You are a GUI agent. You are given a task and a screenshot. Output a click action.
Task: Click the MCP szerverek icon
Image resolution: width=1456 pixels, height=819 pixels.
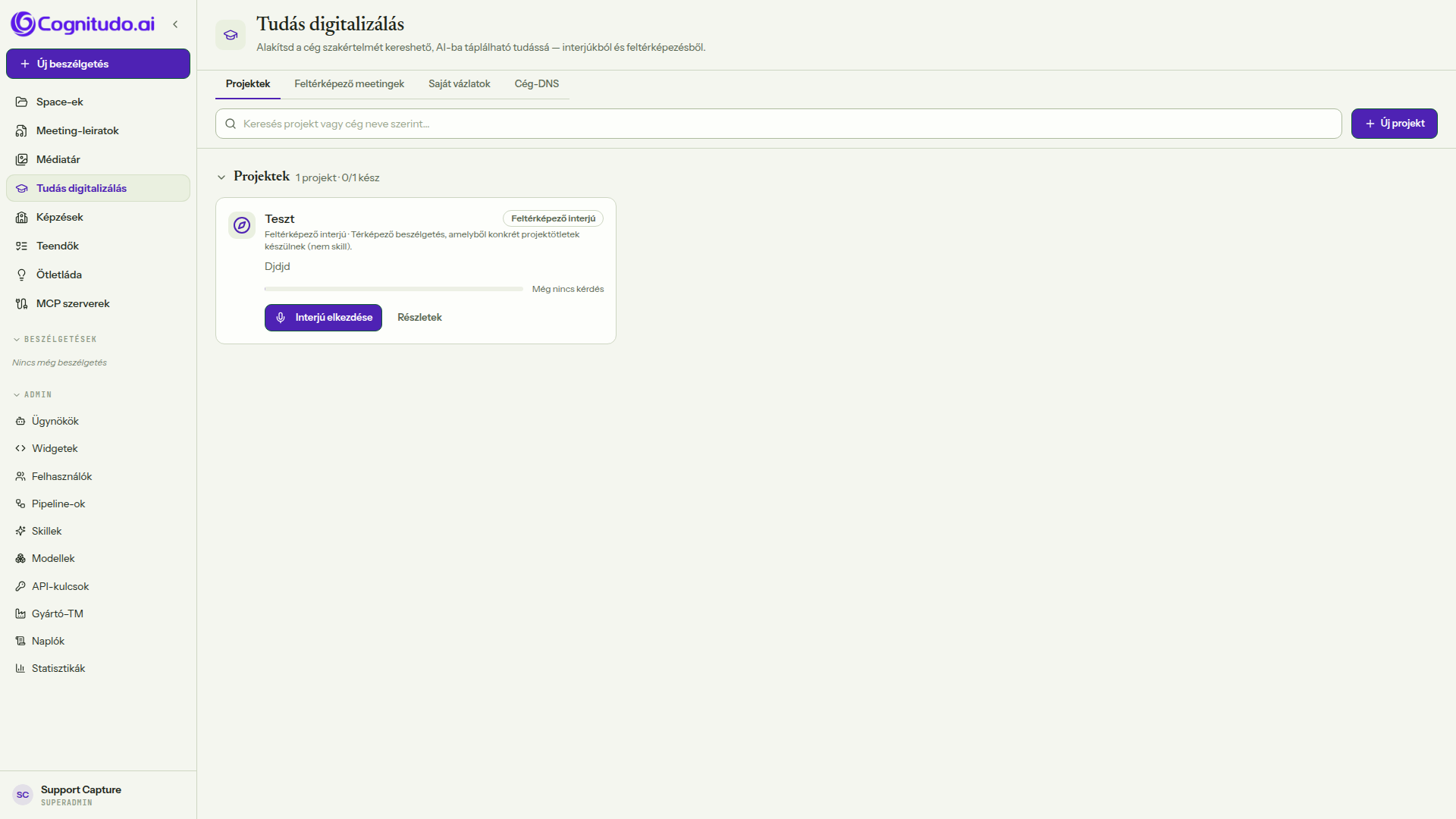tap(22, 303)
